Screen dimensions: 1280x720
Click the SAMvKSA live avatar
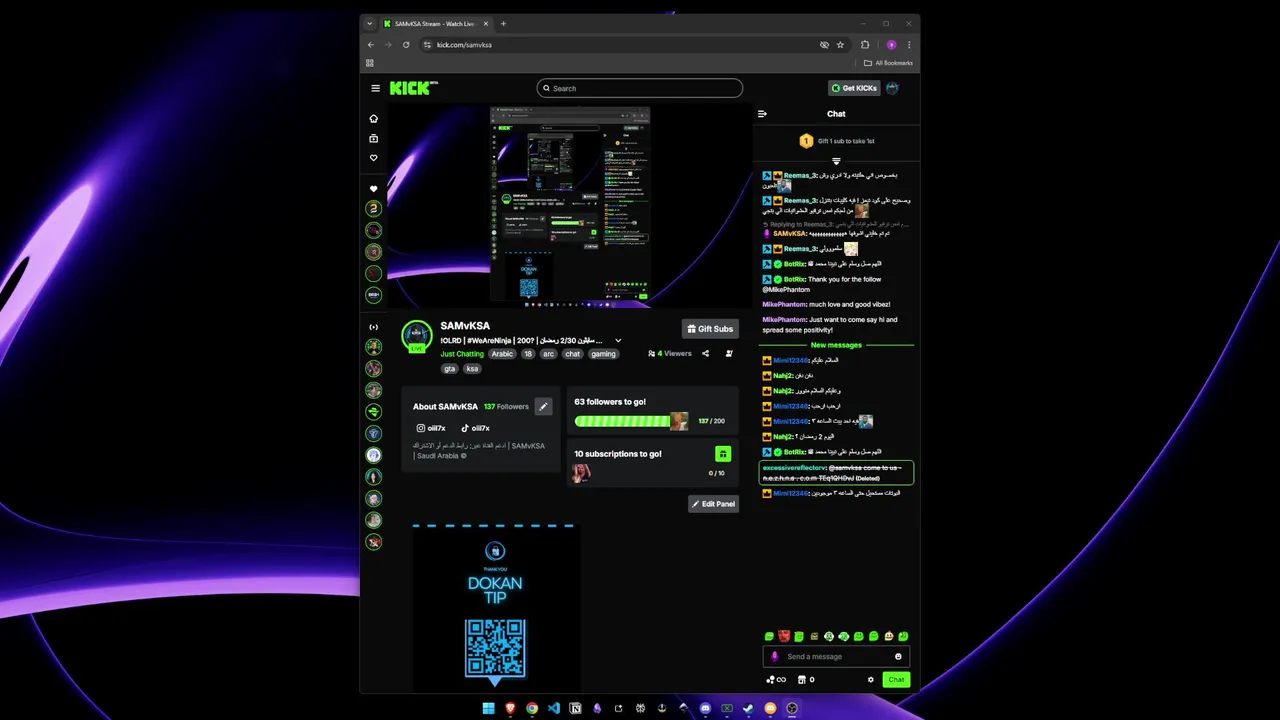pos(417,337)
